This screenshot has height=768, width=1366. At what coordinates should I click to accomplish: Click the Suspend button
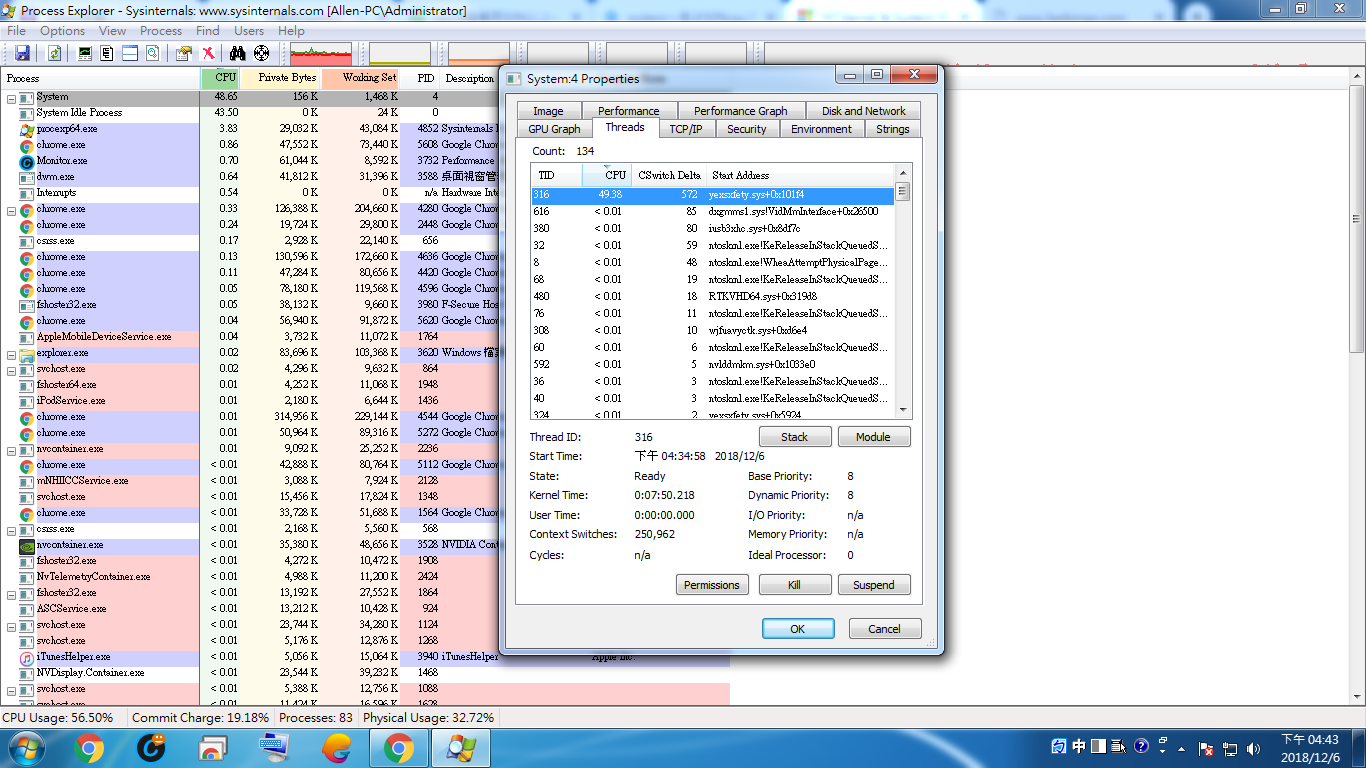874,585
